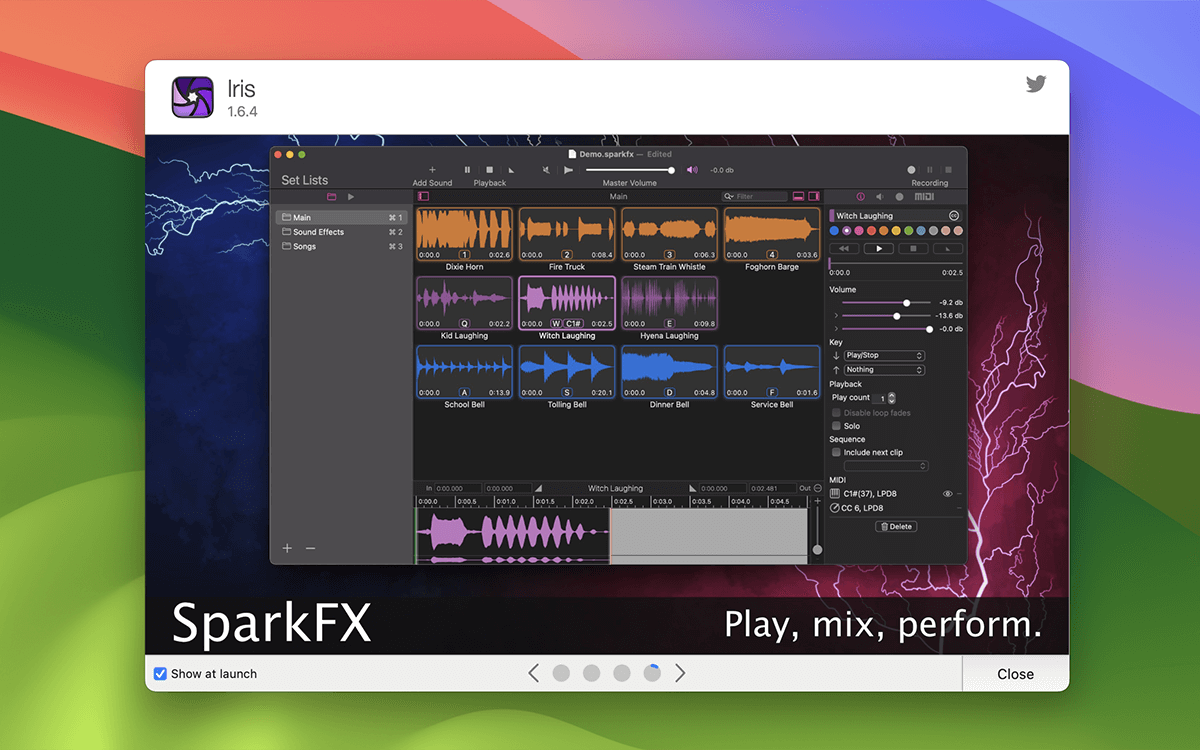Click the piano keys icon beside C1#(37)
The image size is (1200, 750).
tap(835, 494)
